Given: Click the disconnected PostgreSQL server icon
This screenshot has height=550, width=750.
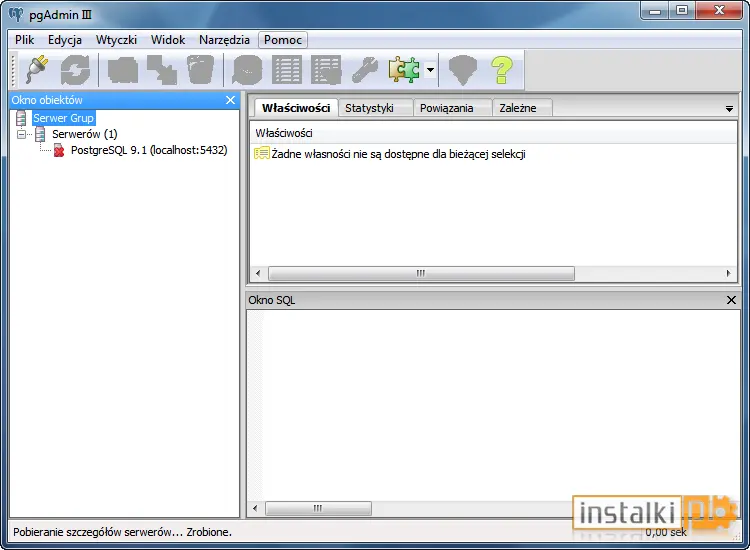Looking at the screenshot, I should coord(58,151).
